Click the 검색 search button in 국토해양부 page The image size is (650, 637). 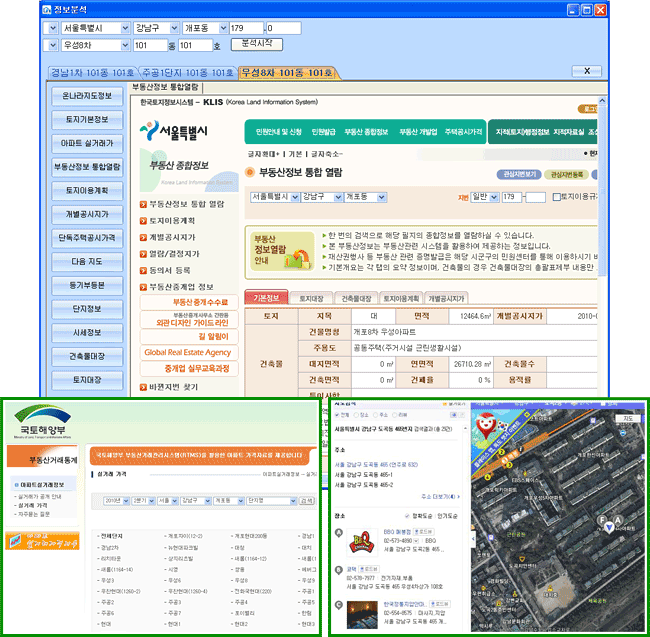click(x=307, y=501)
